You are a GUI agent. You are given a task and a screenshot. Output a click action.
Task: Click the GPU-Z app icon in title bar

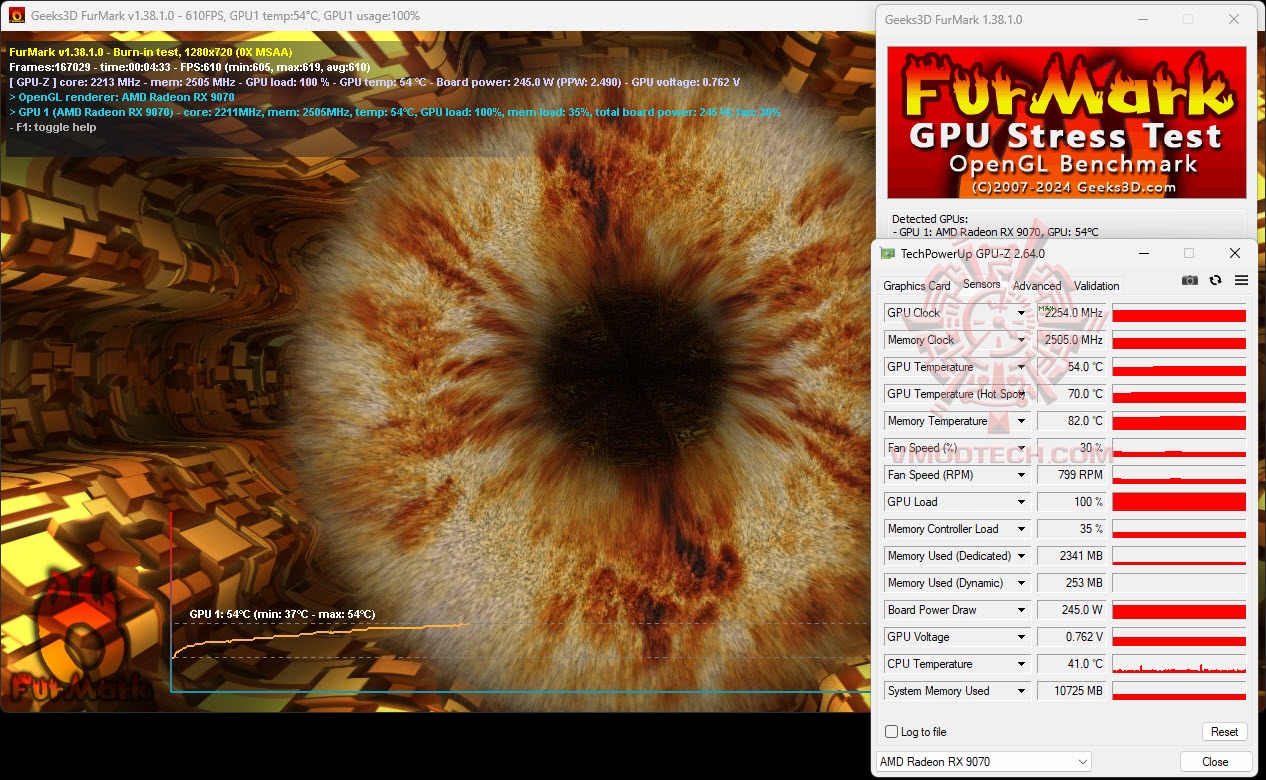pos(888,253)
